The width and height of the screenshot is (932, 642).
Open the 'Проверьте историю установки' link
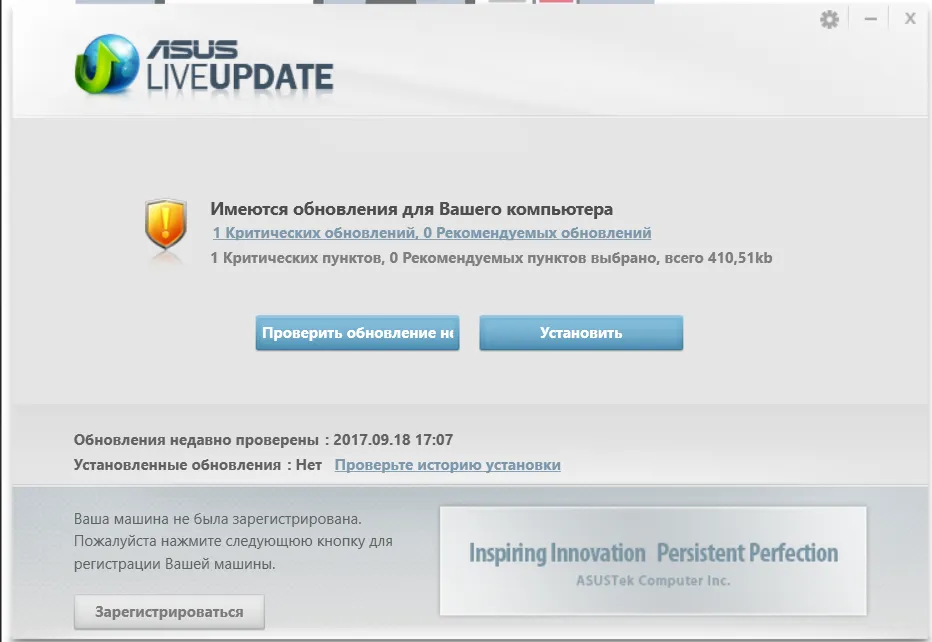(x=448, y=465)
